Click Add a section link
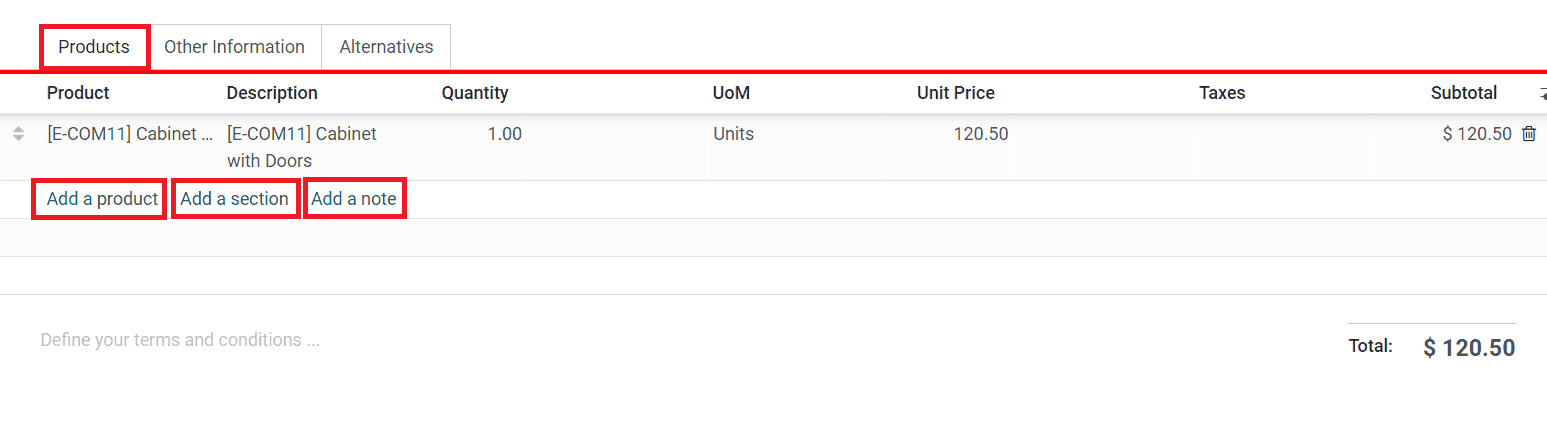 234,199
